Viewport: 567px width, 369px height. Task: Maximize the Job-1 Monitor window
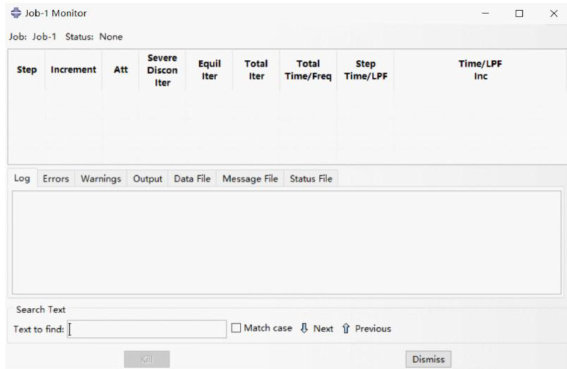tap(519, 13)
